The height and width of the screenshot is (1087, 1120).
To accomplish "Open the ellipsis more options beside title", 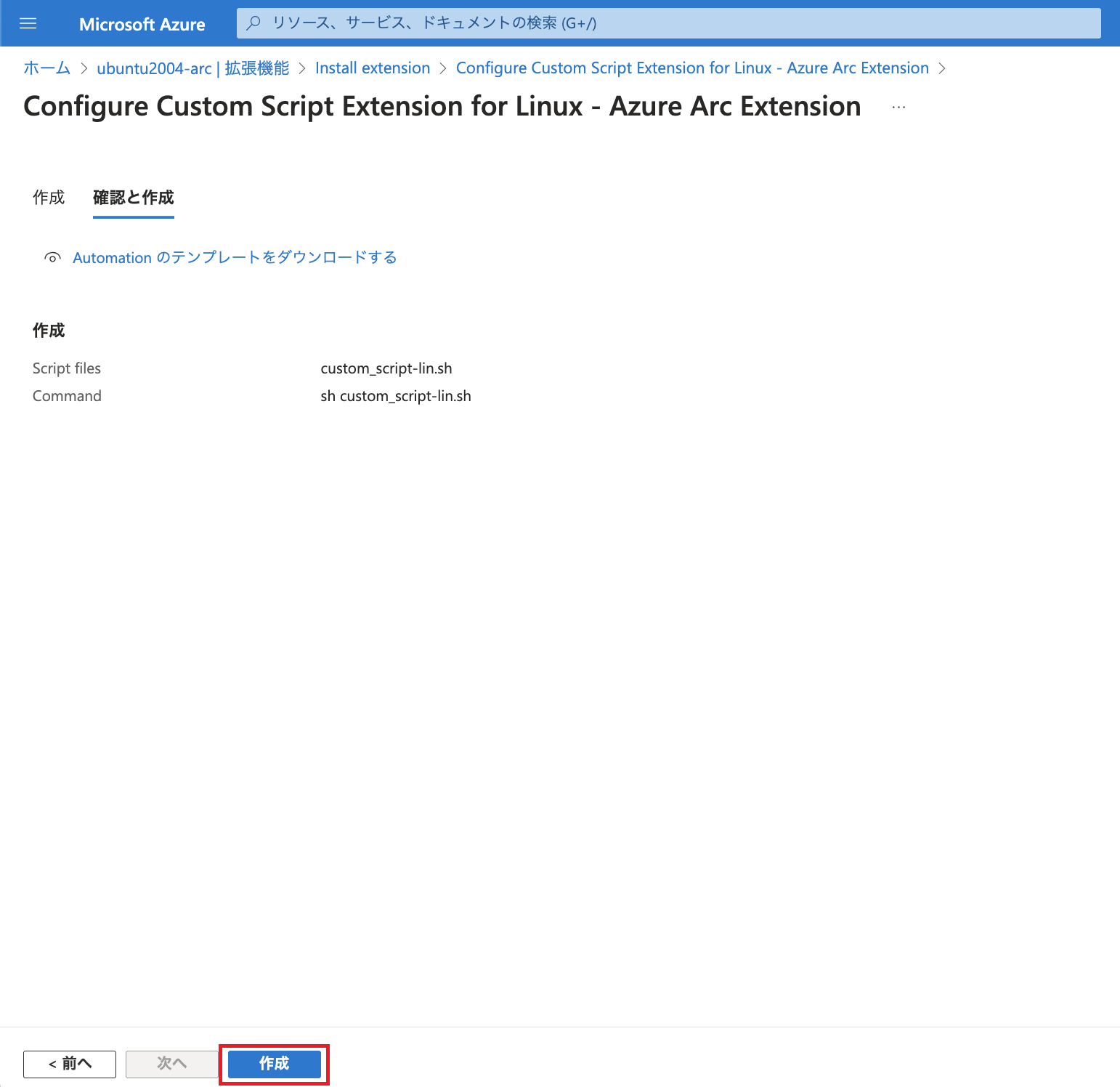I will coord(898,108).
